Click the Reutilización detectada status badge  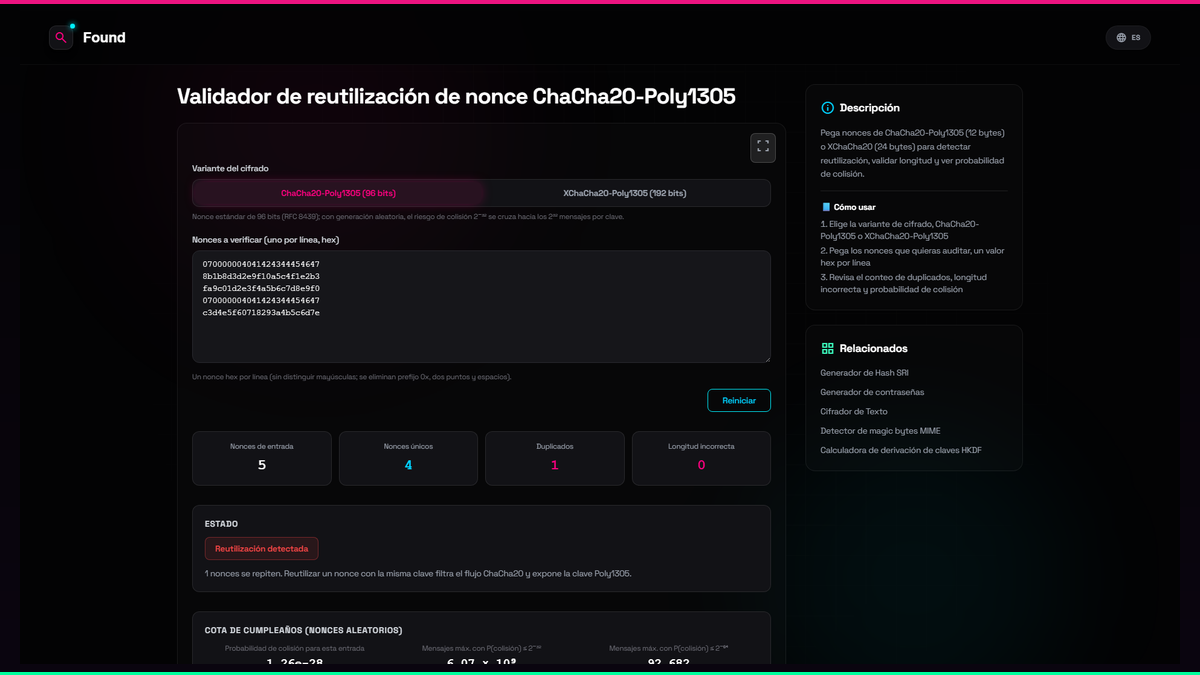(x=262, y=548)
